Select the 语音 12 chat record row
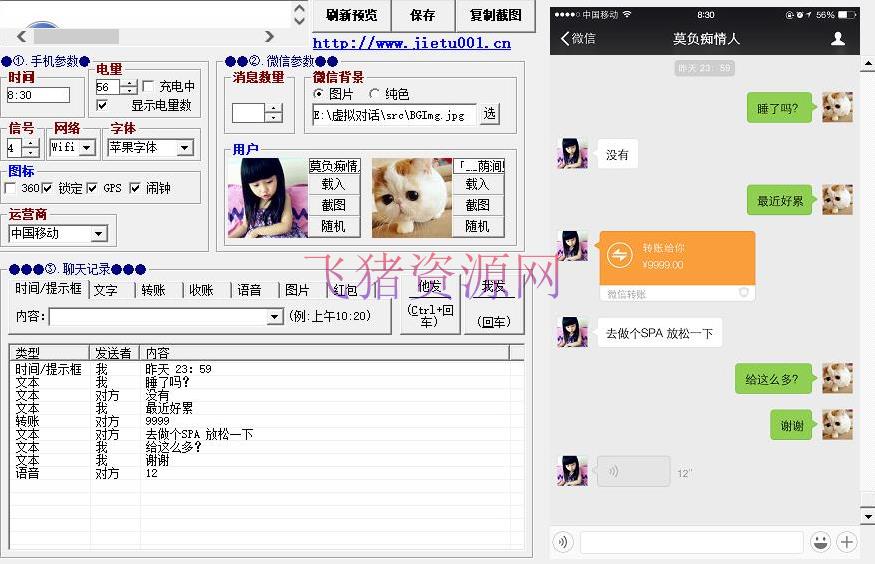This screenshot has width=875, height=564. [267, 473]
